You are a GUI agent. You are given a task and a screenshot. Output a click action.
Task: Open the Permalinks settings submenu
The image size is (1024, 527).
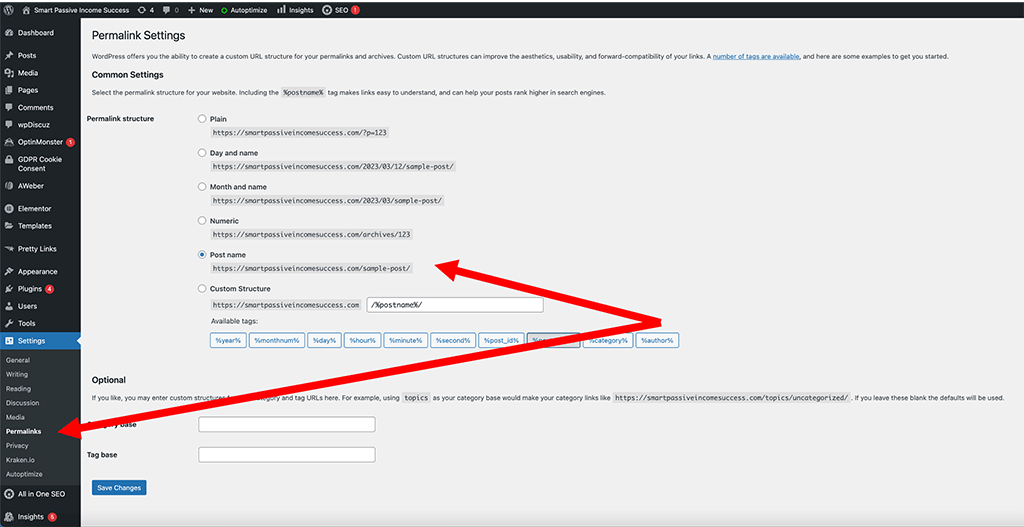click(x=24, y=432)
